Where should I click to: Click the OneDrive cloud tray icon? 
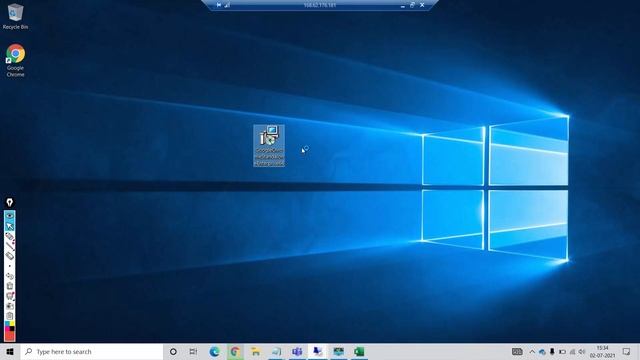542,351
